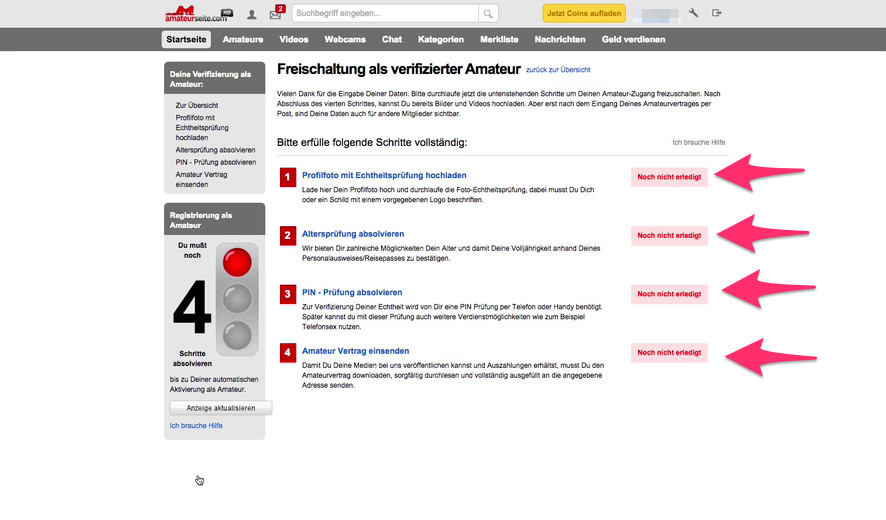Click the blurred username in the header

click(655, 14)
